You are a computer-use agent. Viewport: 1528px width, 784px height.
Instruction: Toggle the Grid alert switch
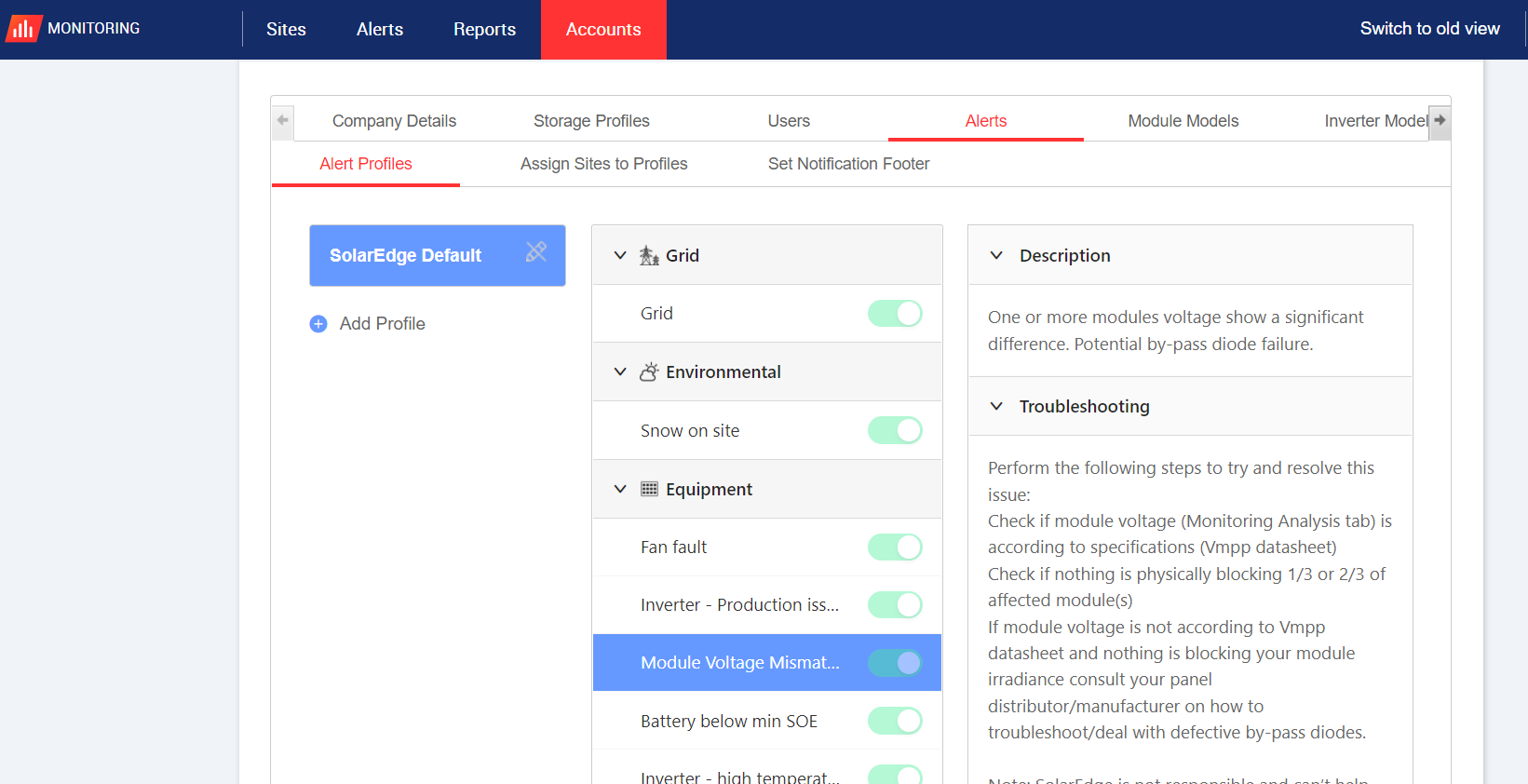(895, 314)
